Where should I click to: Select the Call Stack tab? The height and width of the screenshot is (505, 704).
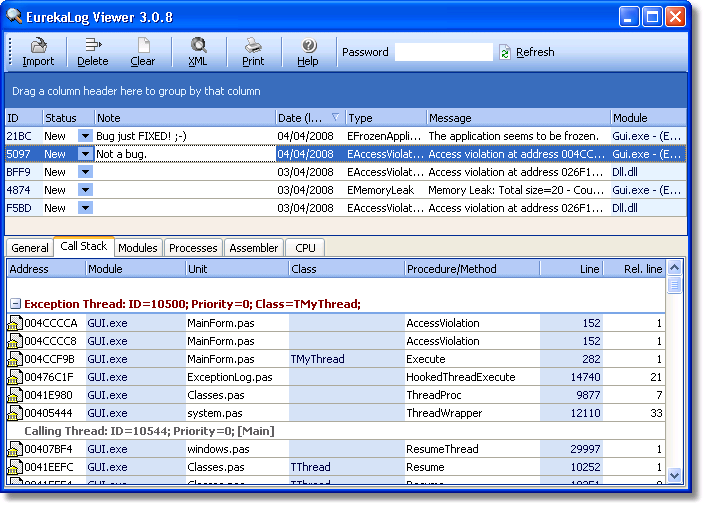84,246
